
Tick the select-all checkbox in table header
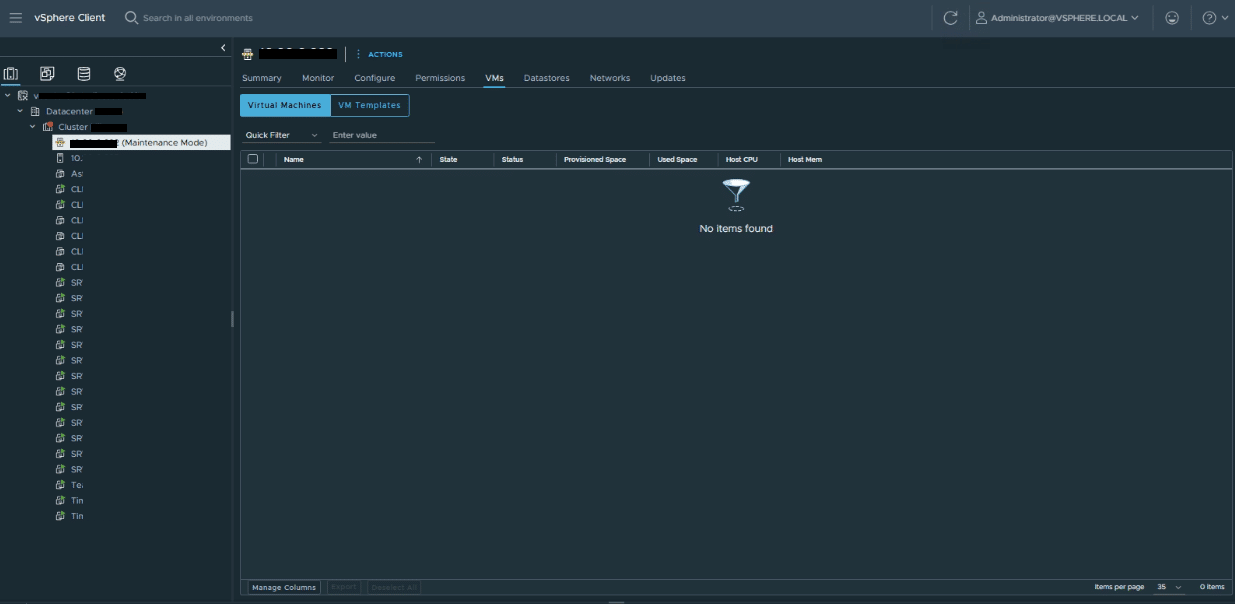(x=253, y=159)
